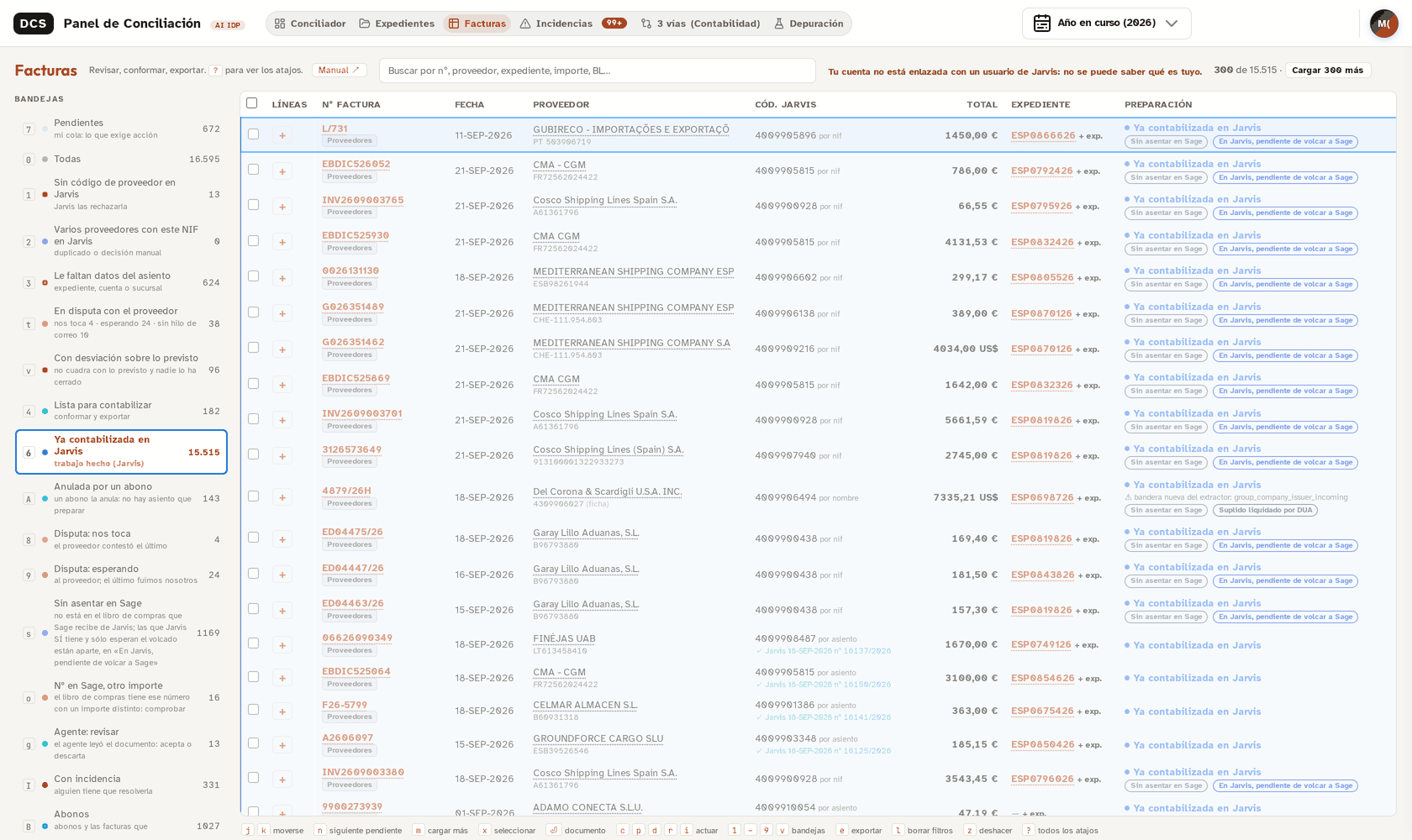Expand lines of invoice L/731

click(x=282, y=135)
